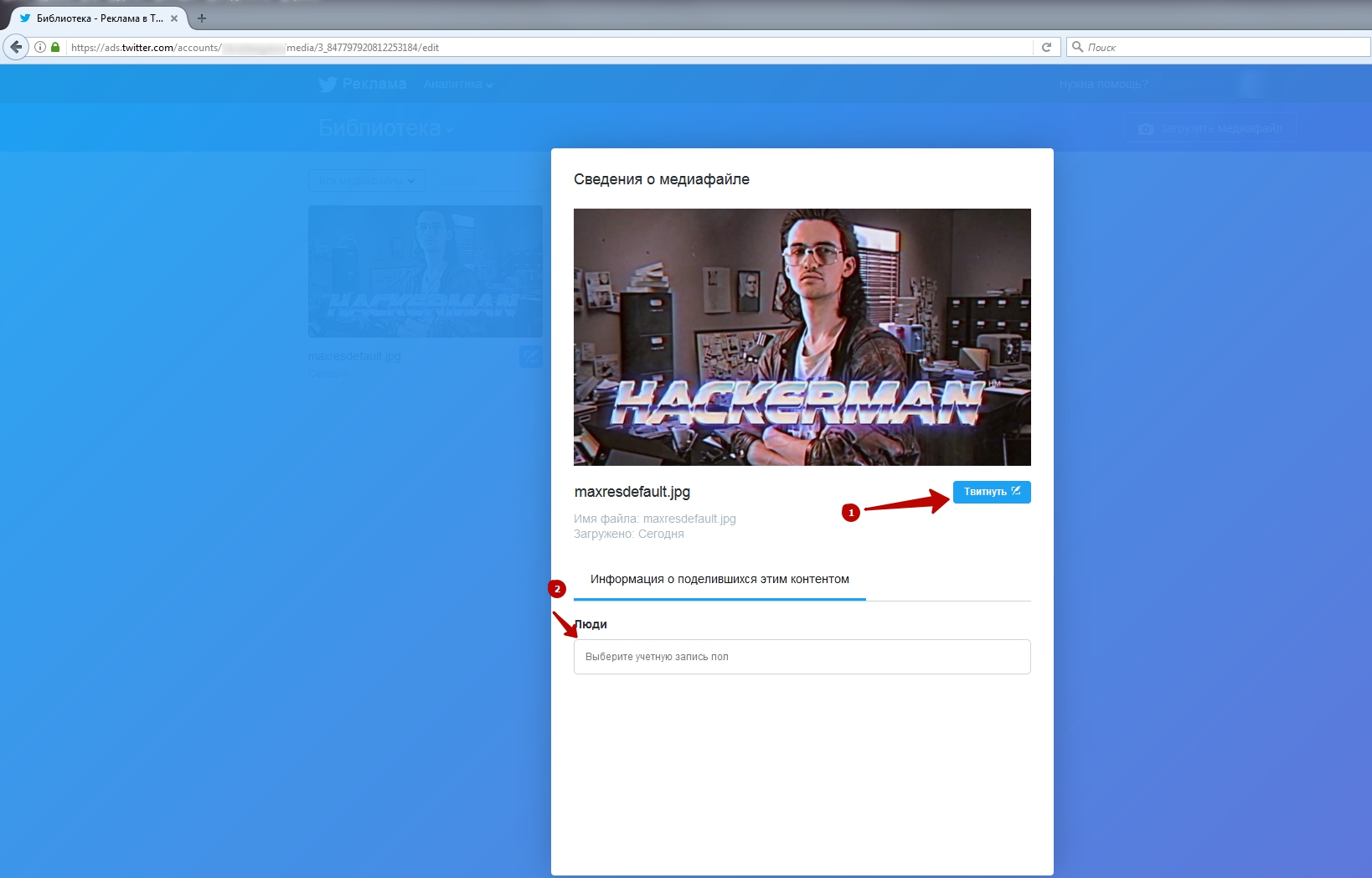Select the Информация о поделившихся этим контентом tab
The height and width of the screenshot is (878, 1372).
click(x=719, y=579)
